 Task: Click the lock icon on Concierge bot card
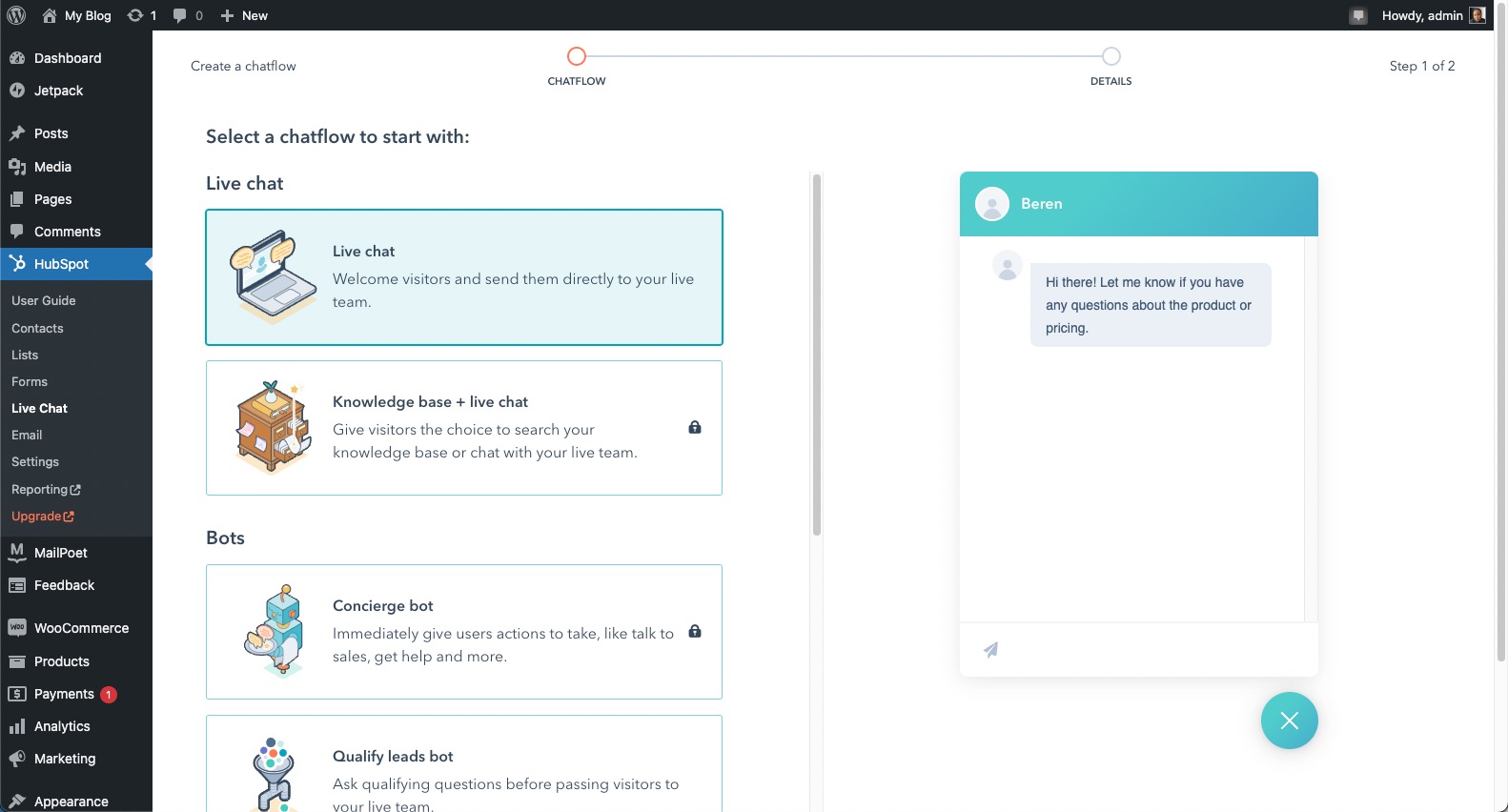[x=695, y=631]
